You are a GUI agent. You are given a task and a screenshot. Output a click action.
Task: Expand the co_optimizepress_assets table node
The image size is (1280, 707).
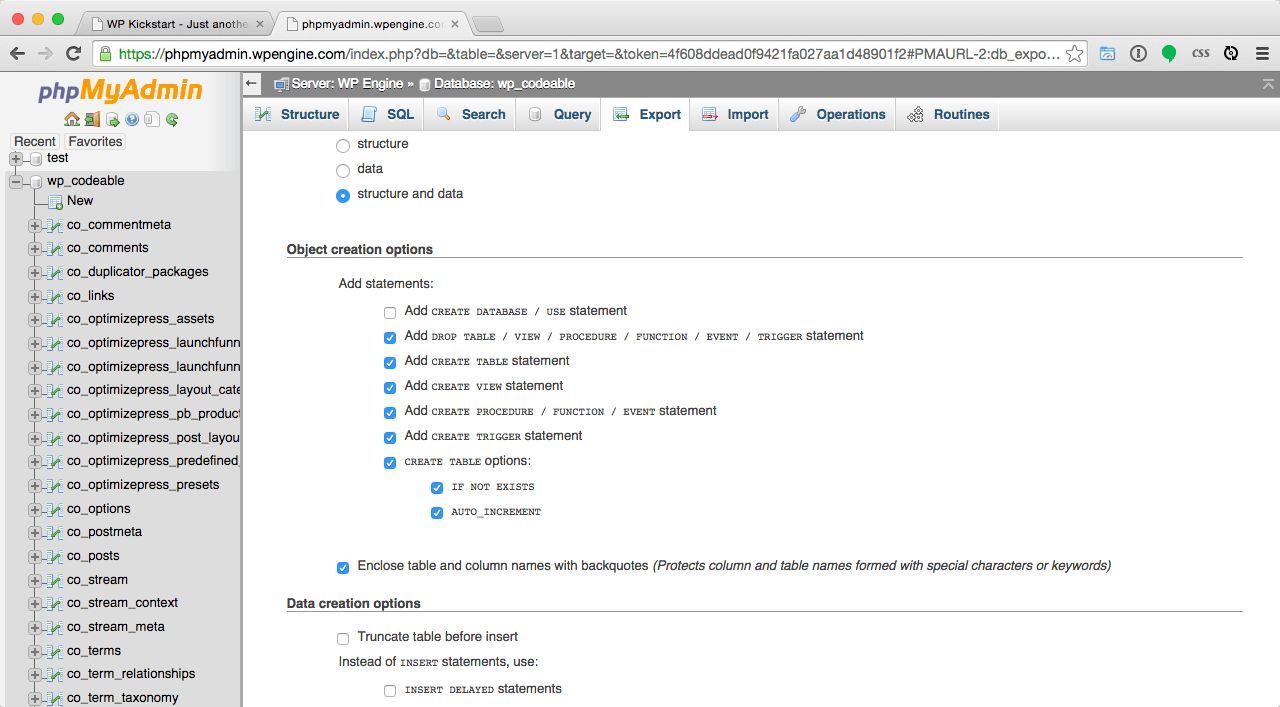35,320
